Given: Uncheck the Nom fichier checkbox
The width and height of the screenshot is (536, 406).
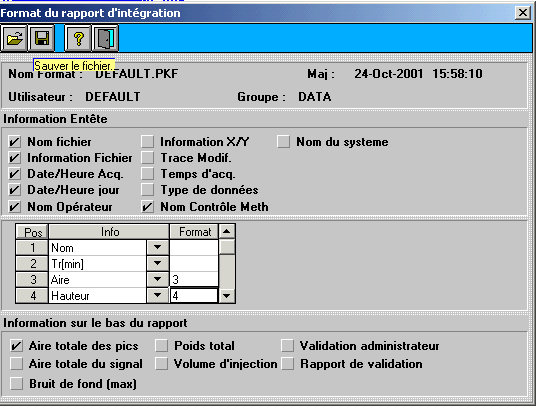Looking at the screenshot, I should point(15,141).
